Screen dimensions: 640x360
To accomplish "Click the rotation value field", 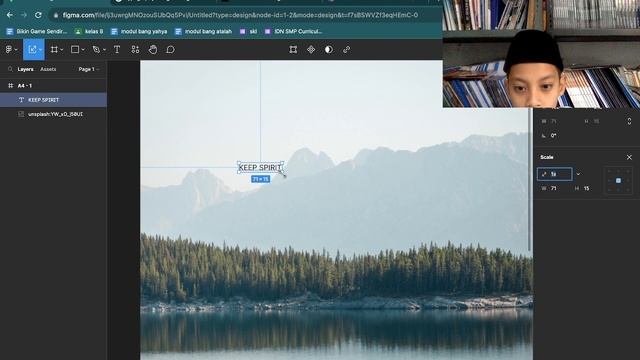I will click(x=553, y=136).
